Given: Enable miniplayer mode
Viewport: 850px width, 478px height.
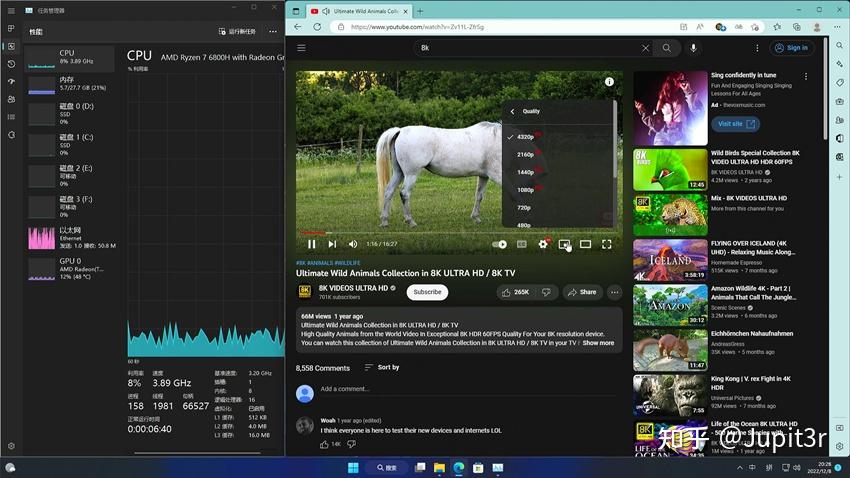Looking at the screenshot, I should (x=564, y=244).
